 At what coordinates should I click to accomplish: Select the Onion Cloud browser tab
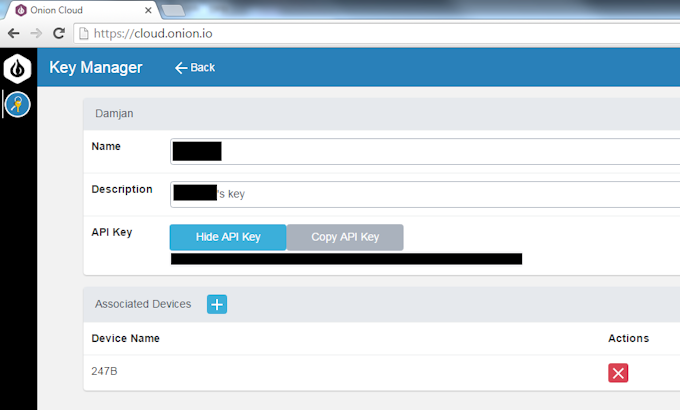[82, 10]
